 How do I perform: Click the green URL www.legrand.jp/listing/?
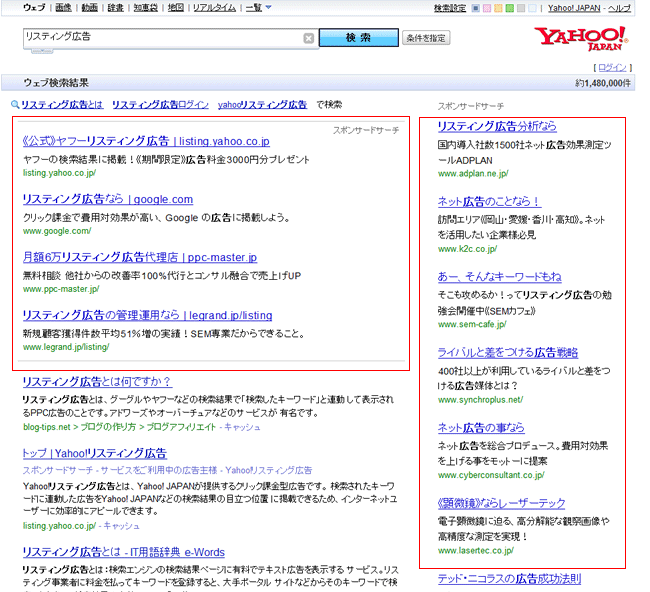click(x=66, y=347)
